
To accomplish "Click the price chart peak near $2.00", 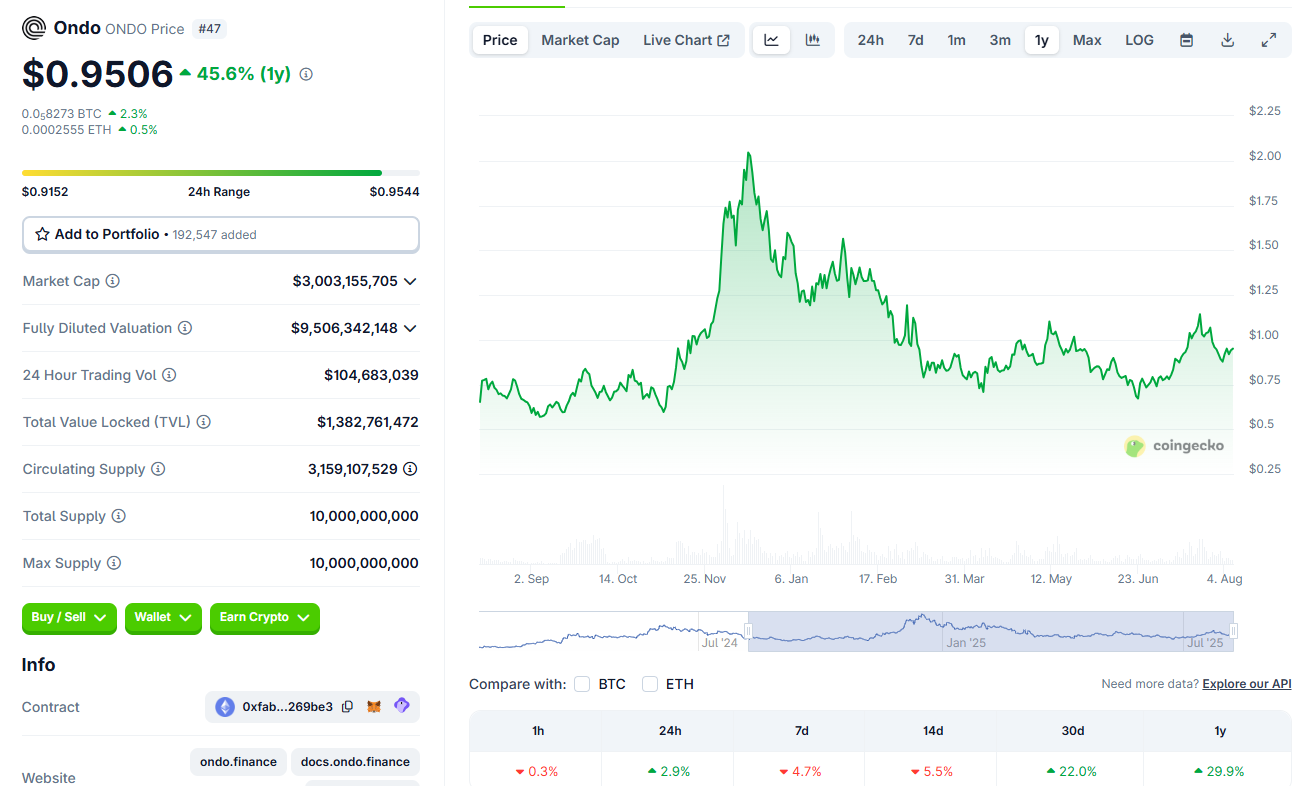I will pos(748,154).
